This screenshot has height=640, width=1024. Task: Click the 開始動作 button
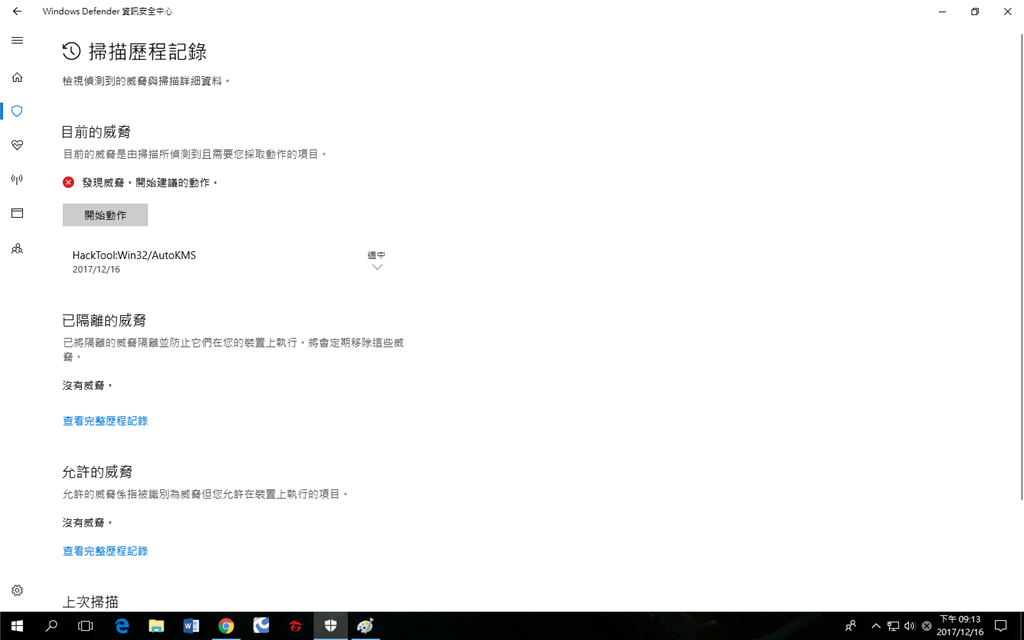[105, 215]
